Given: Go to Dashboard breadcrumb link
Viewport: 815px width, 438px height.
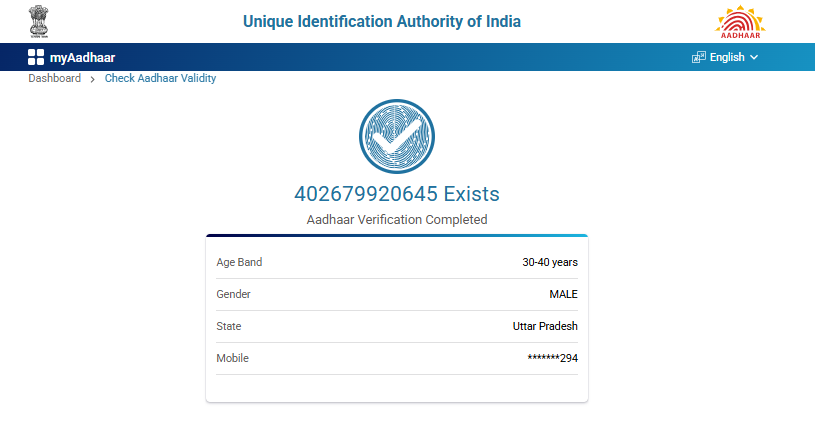Looking at the screenshot, I should click(54, 78).
